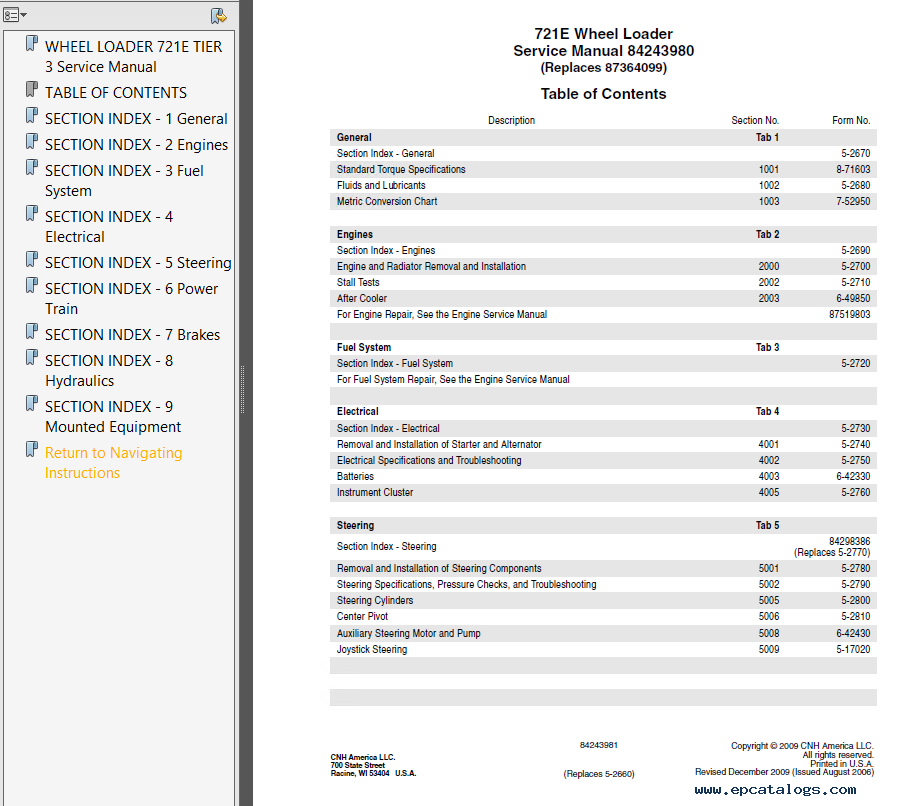Screen dimensions: 907x806
Task: Select 'Batteries' entry
Action: click(x=355, y=476)
